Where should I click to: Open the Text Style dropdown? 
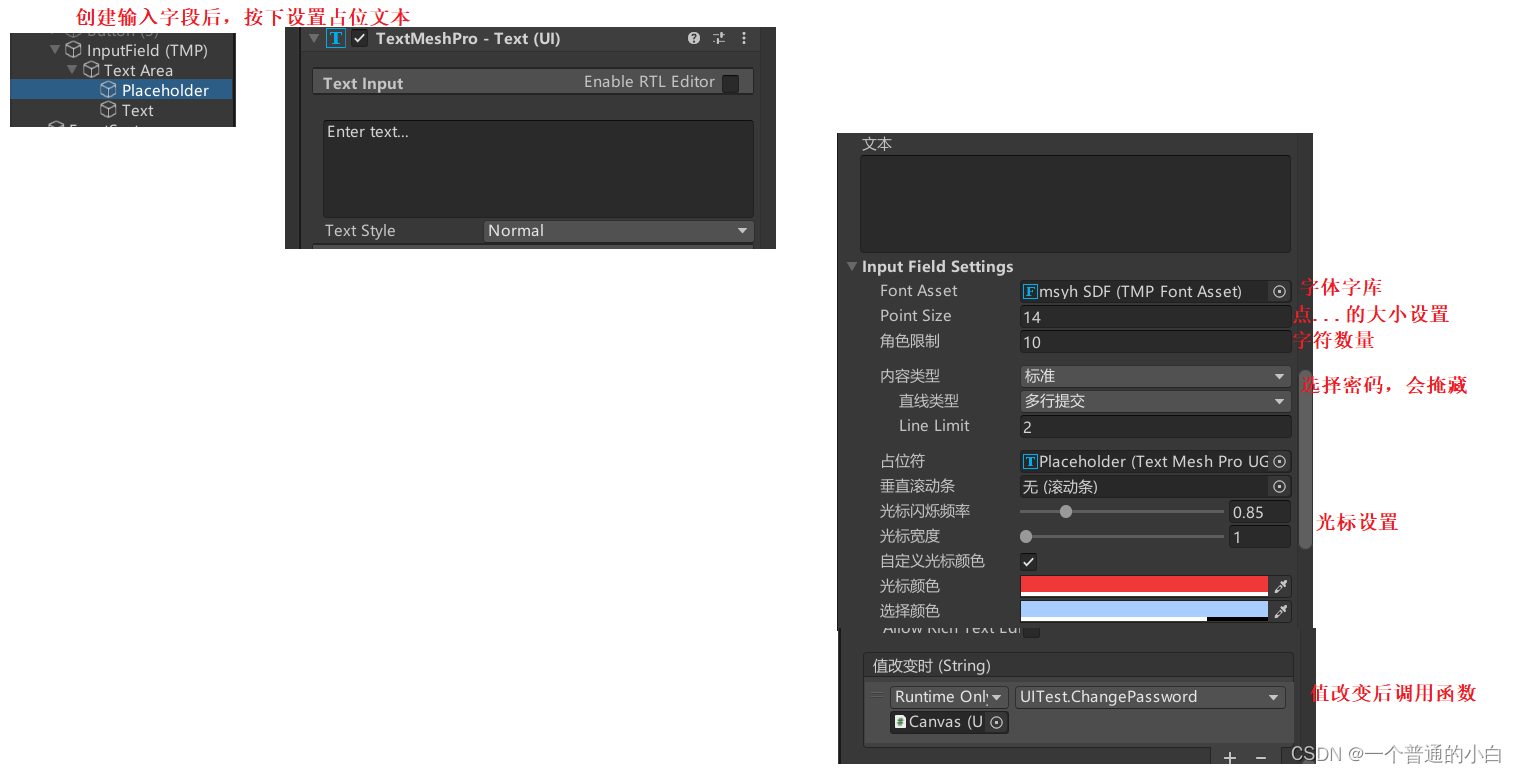click(x=618, y=231)
